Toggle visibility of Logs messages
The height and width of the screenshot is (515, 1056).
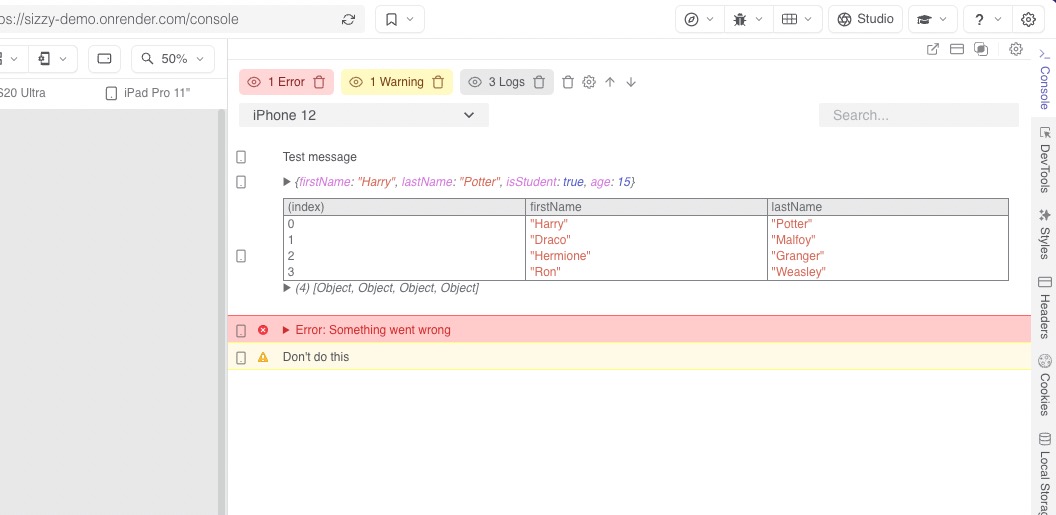click(x=475, y=82)
